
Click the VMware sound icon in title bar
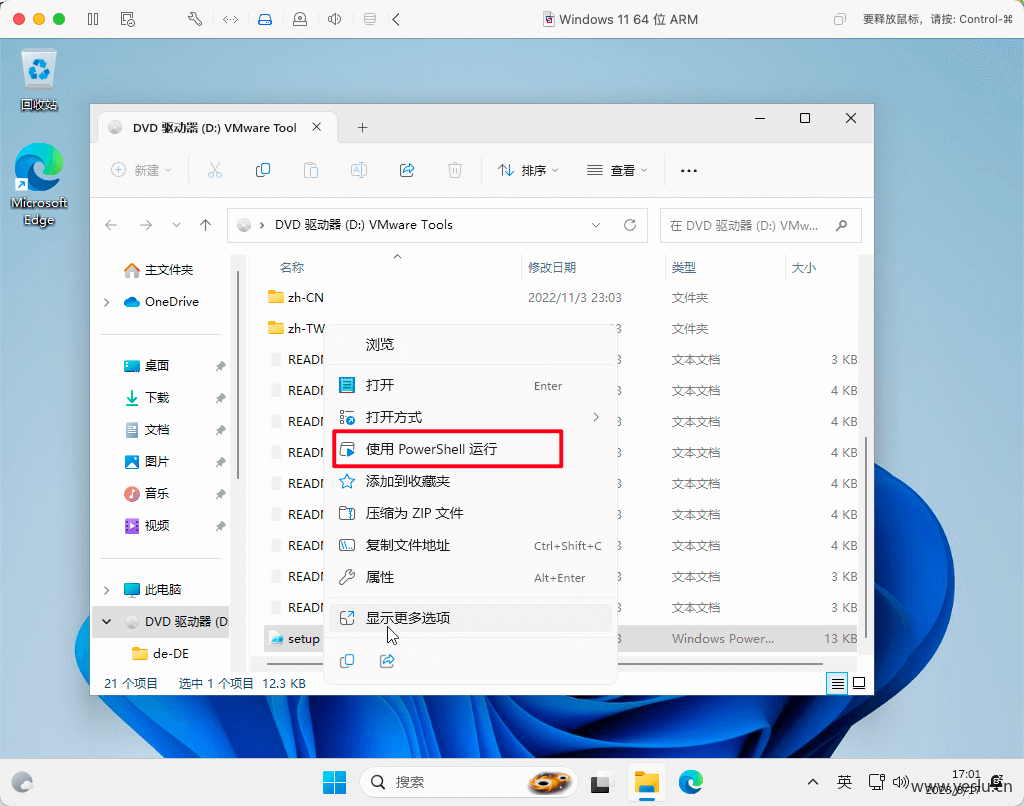pos(334,19)
